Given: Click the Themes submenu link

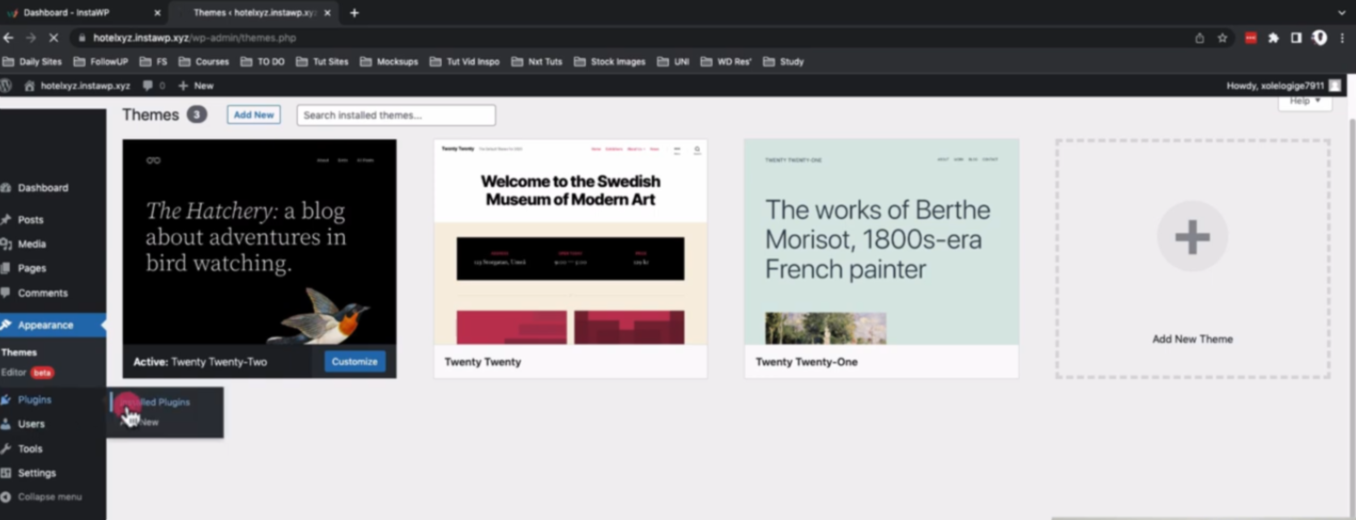Looking at the screenshot, I should click(19, 352).
